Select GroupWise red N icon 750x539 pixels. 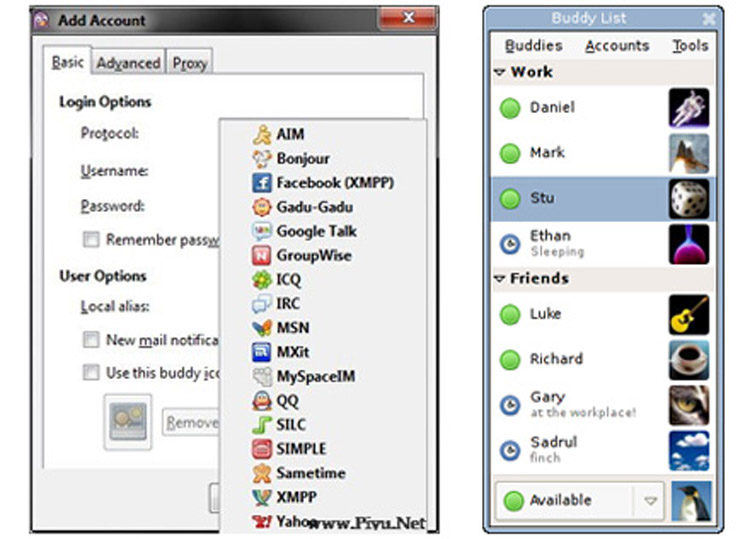262,255
